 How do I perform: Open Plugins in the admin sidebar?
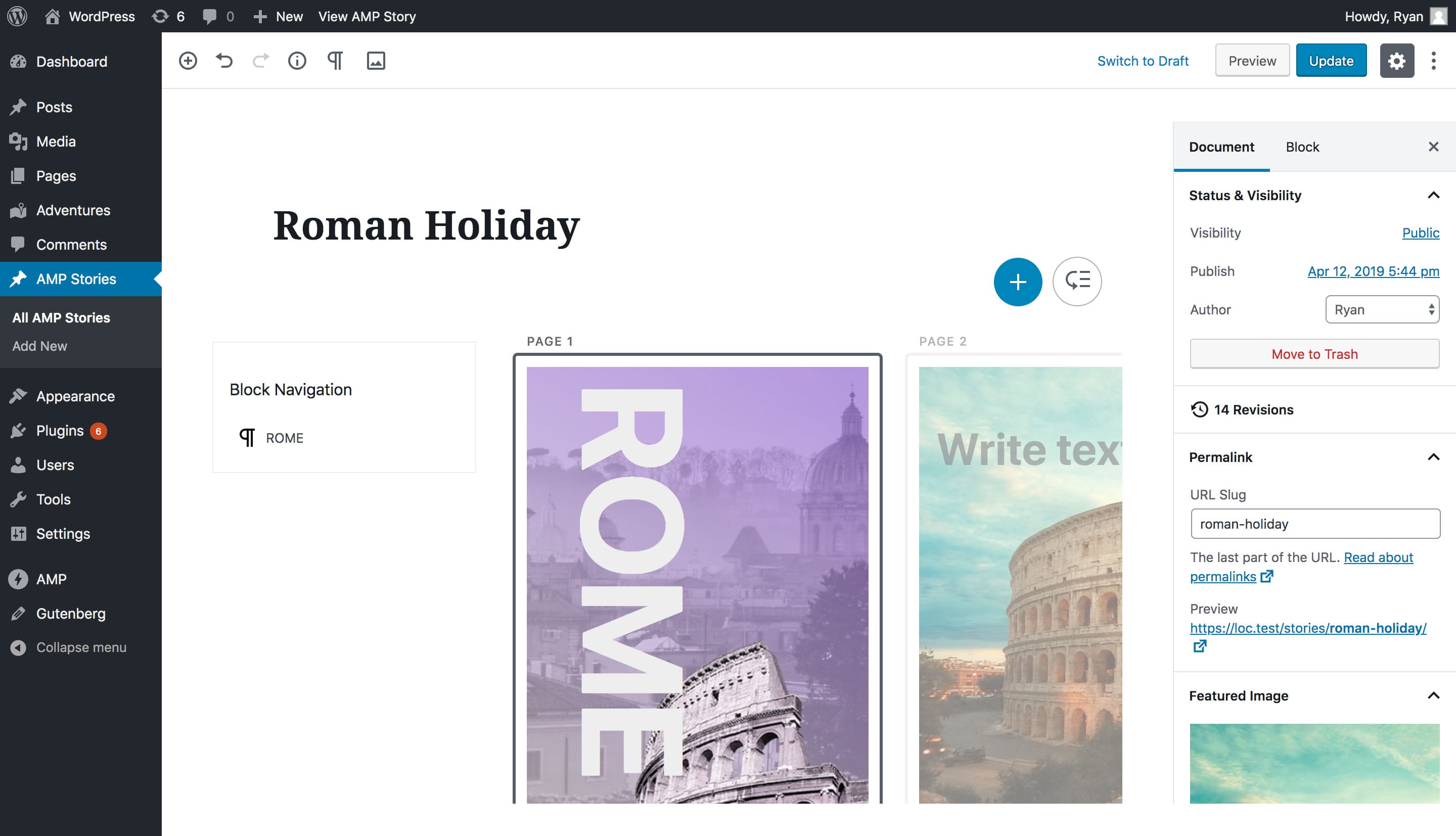[60, 431]
